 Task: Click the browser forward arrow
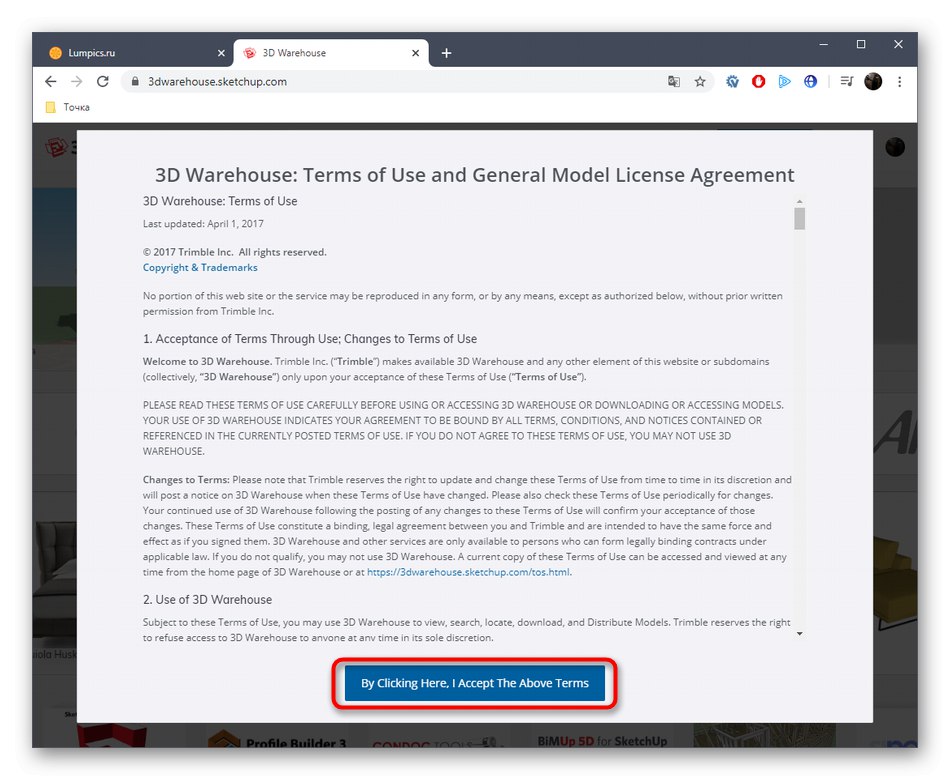76,81
